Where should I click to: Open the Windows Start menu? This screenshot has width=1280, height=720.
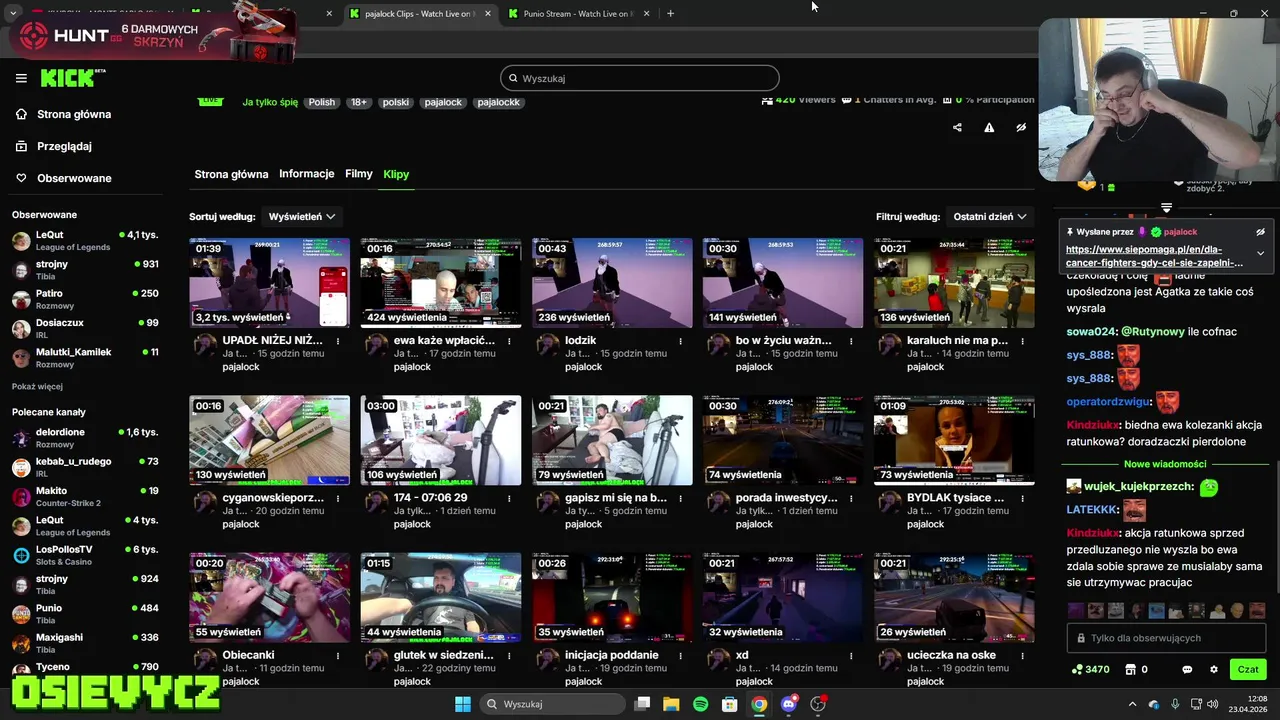[x=463, y=704]
